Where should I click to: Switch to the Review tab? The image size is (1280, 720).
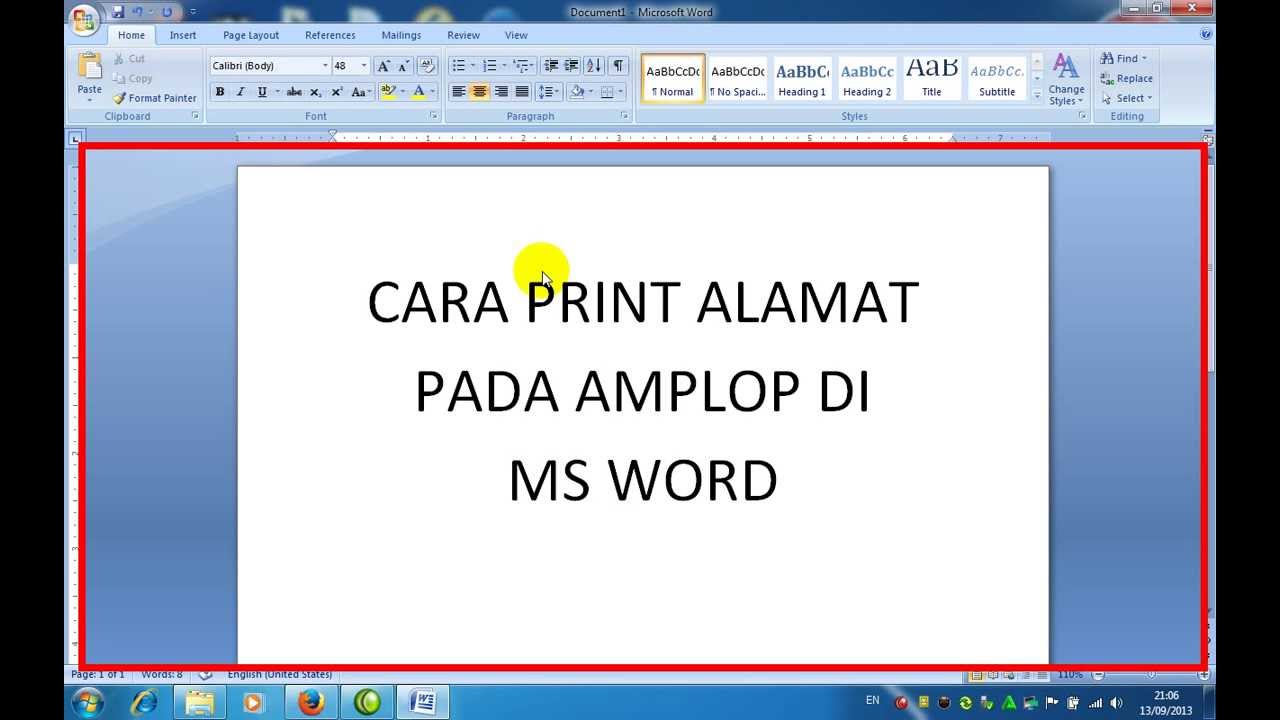click(463, 35)
